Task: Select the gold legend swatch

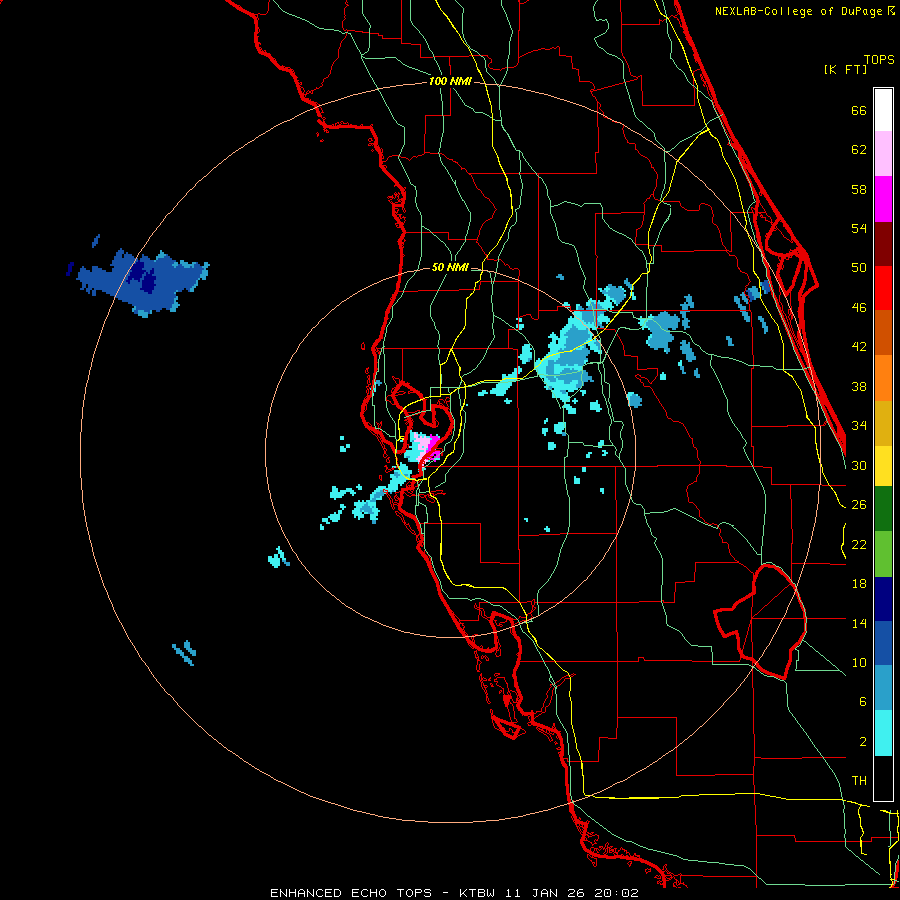Action: [x=883, y=423]
